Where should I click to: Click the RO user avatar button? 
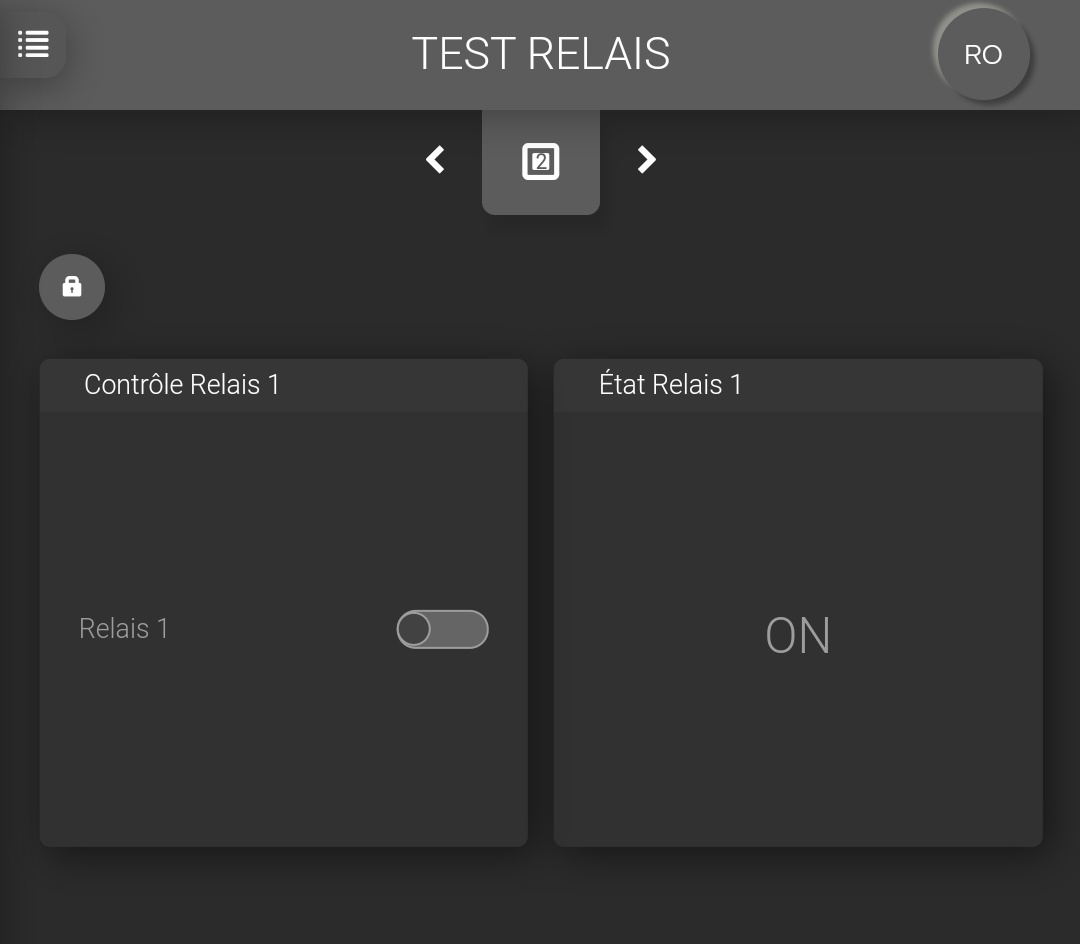coord(983,55)
